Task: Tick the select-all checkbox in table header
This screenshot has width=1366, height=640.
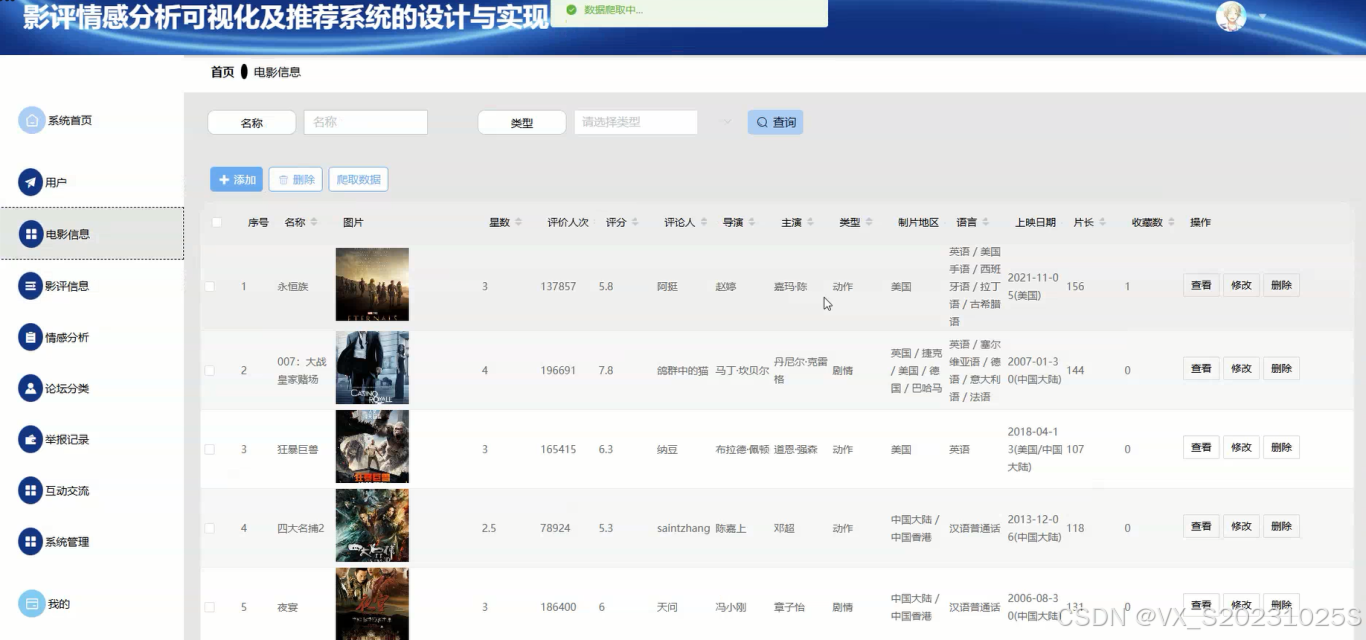Action: [217, 222]
